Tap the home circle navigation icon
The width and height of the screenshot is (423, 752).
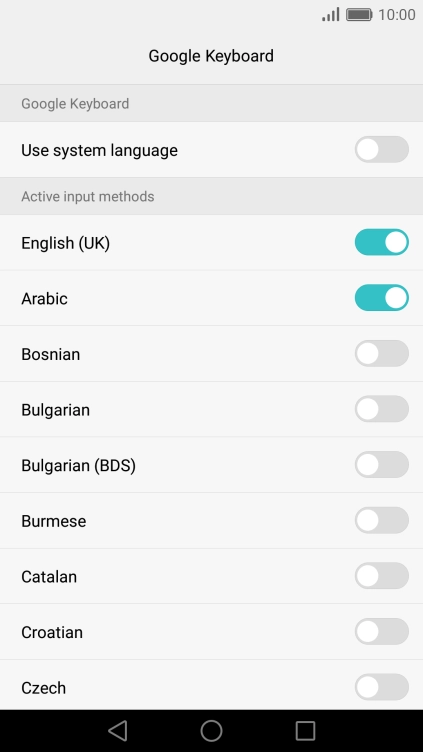(211, 730)
